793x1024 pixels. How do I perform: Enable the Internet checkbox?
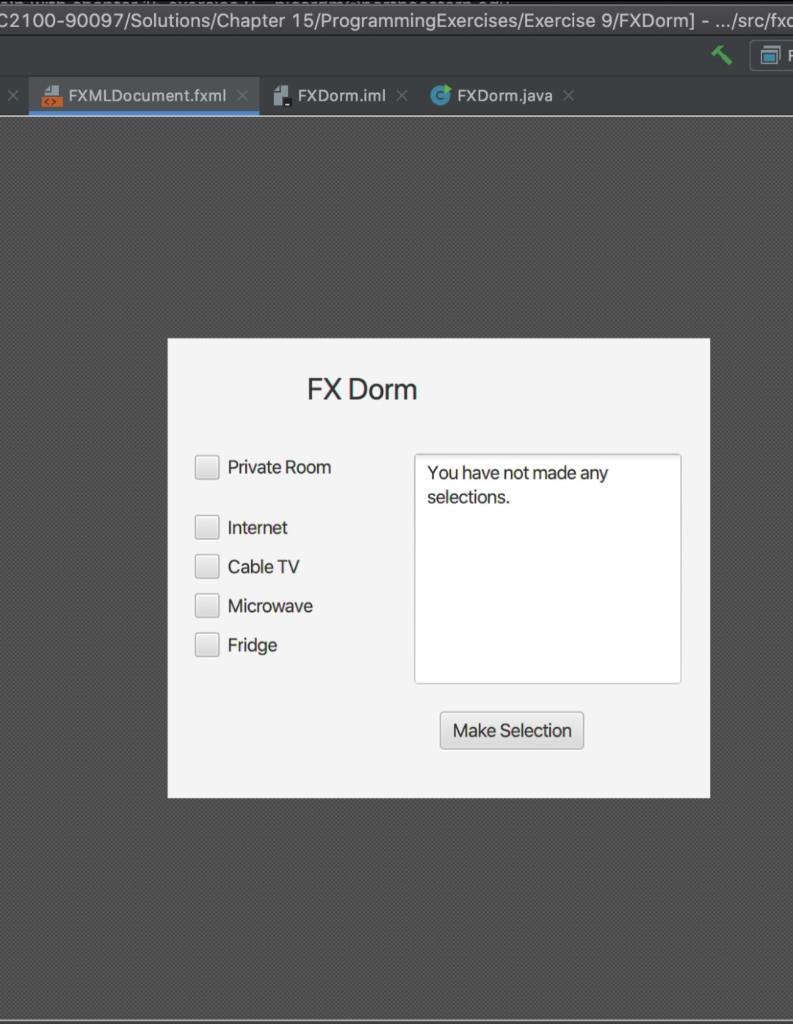point(207,527)
